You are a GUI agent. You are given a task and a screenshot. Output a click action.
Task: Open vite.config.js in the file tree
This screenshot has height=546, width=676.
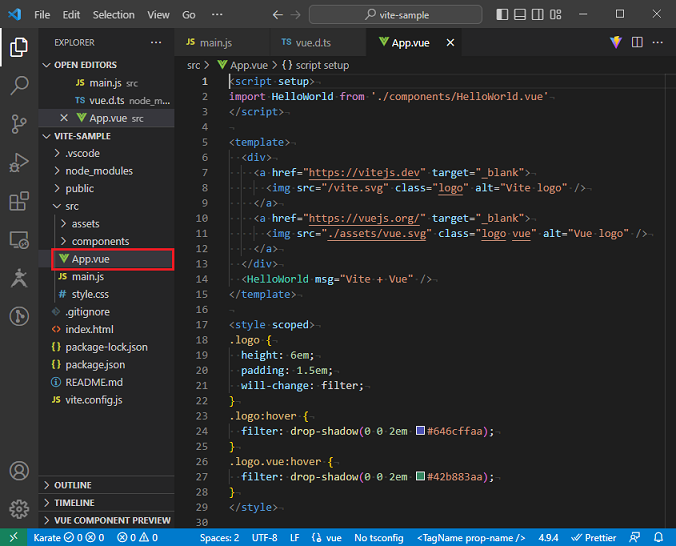pyautogui.click(x=94, y=400)
